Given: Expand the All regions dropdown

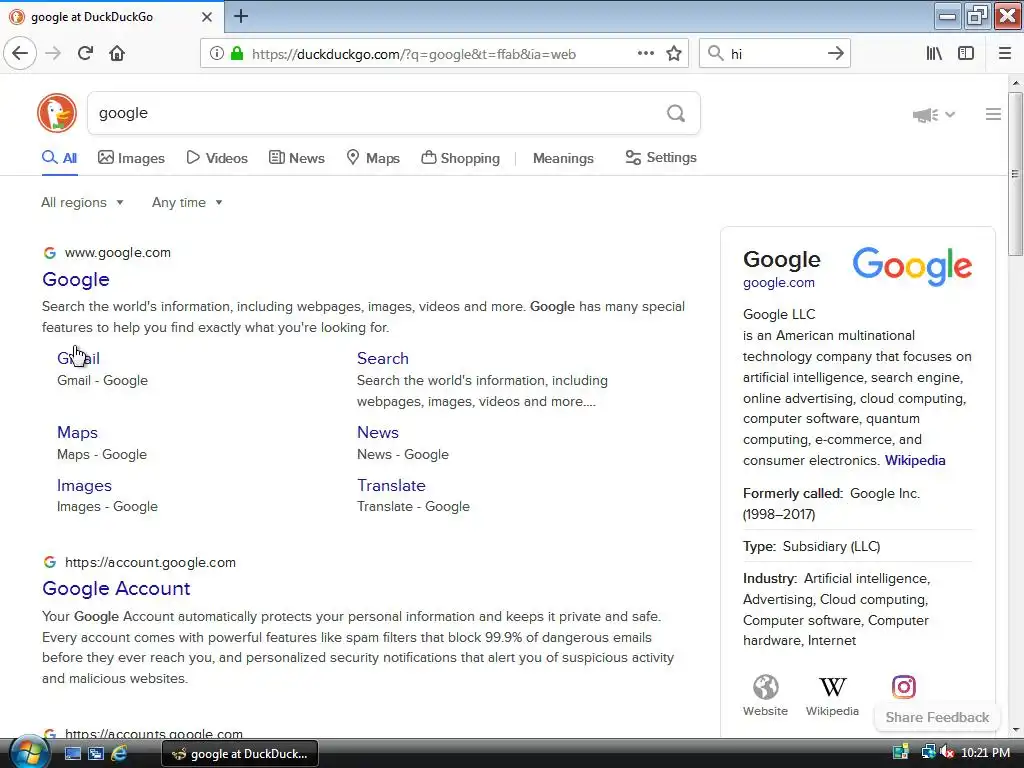Looking at the screenshot, I should 82,202.
